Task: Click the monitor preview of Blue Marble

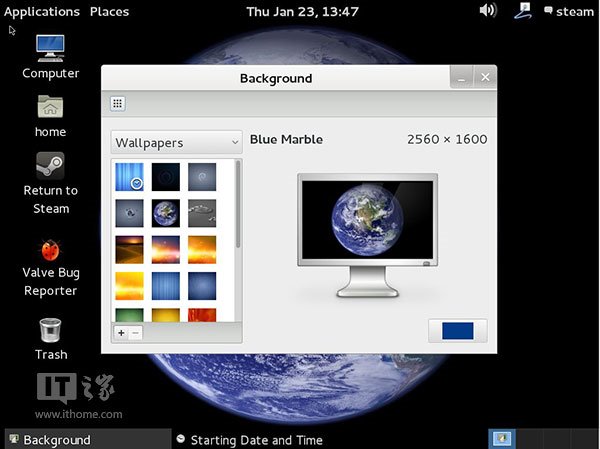Action: point(367,235)
